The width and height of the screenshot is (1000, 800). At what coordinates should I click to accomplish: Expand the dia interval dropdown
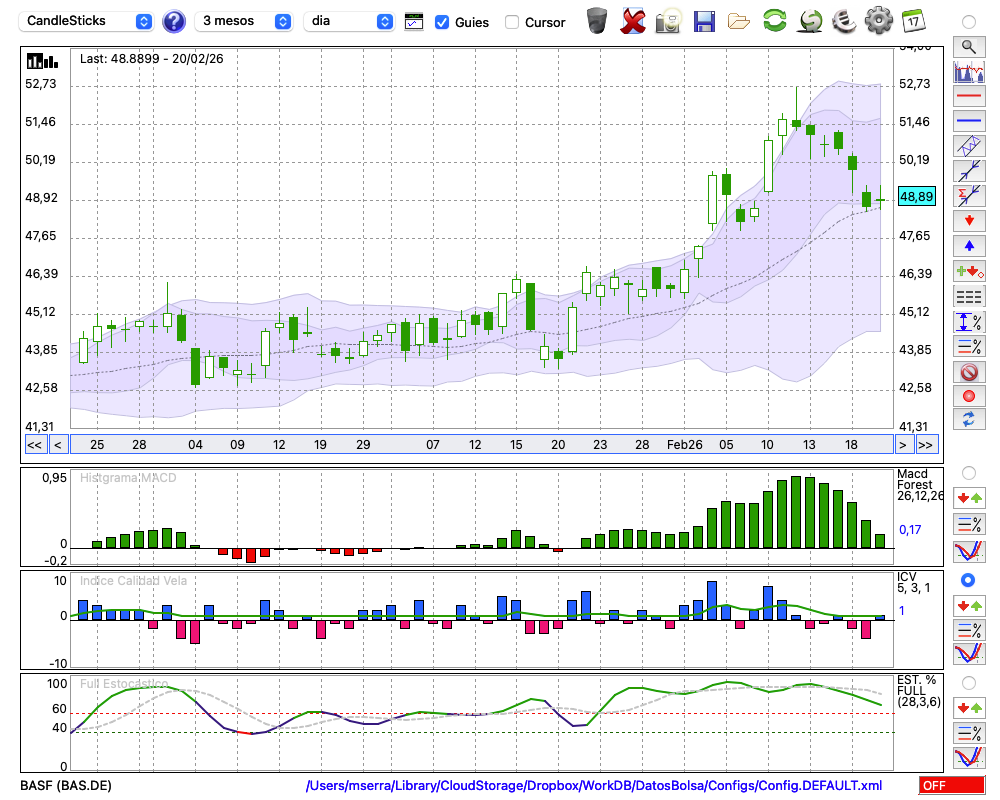coord(350,21)
